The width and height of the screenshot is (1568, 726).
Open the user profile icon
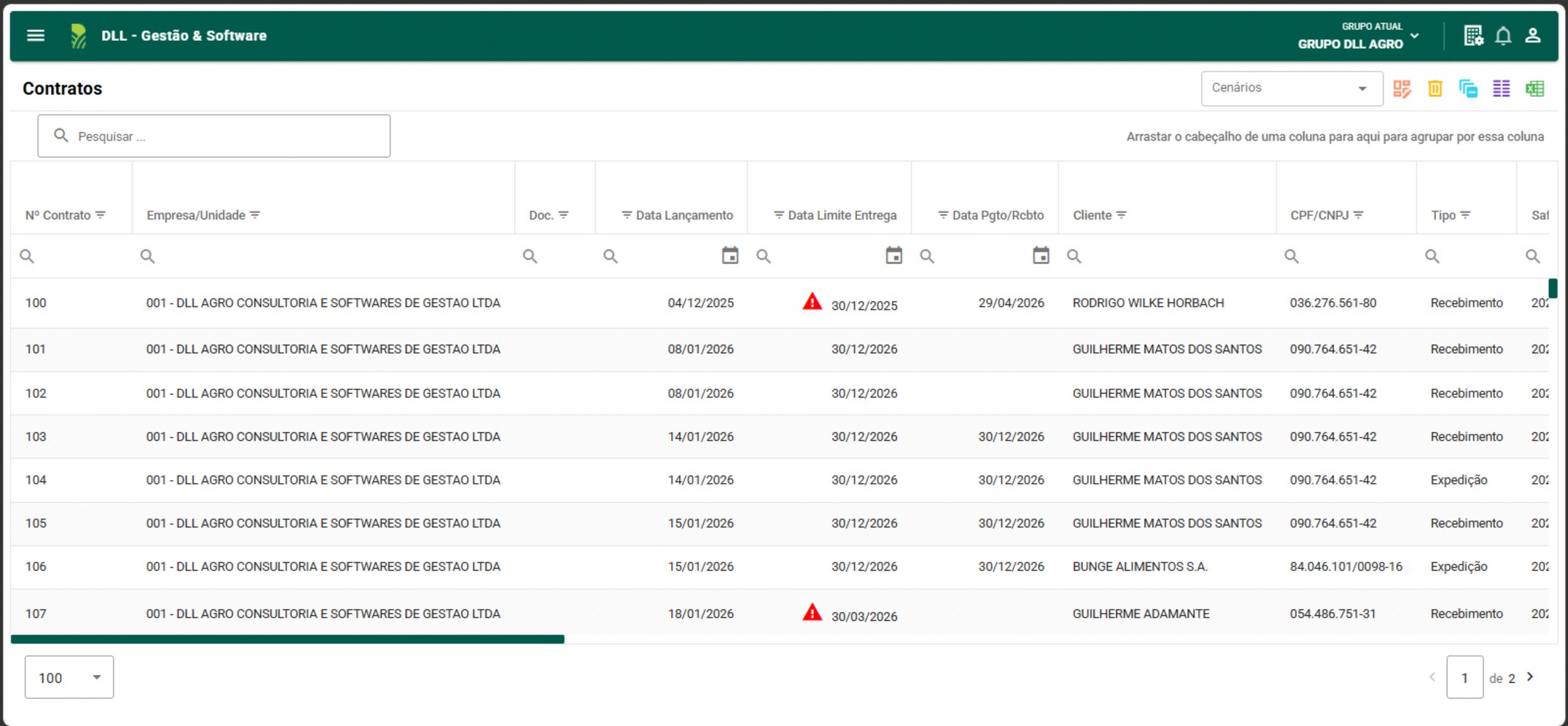click(x=1533, y=35)
